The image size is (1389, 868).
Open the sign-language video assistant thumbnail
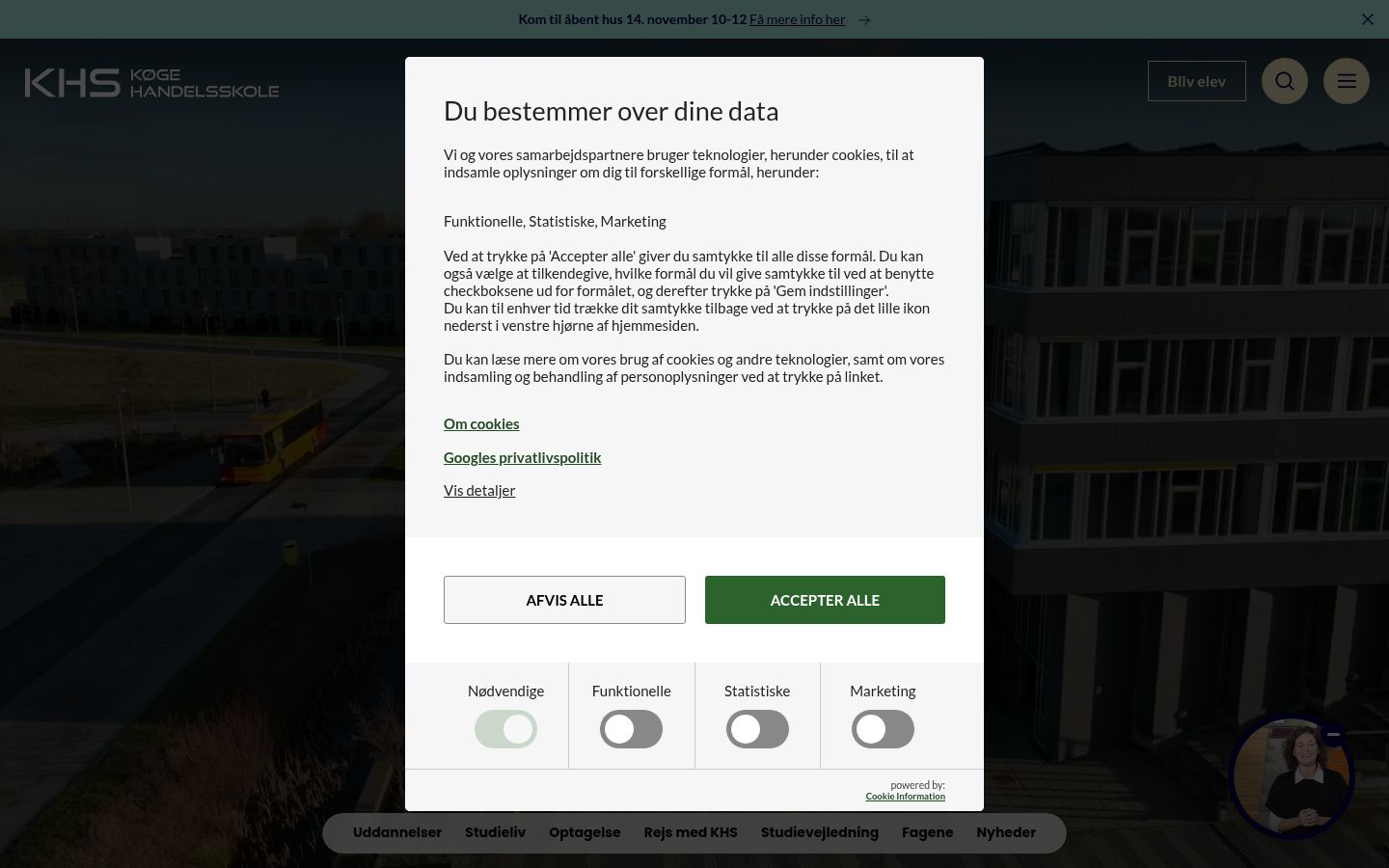[1292, 777]
